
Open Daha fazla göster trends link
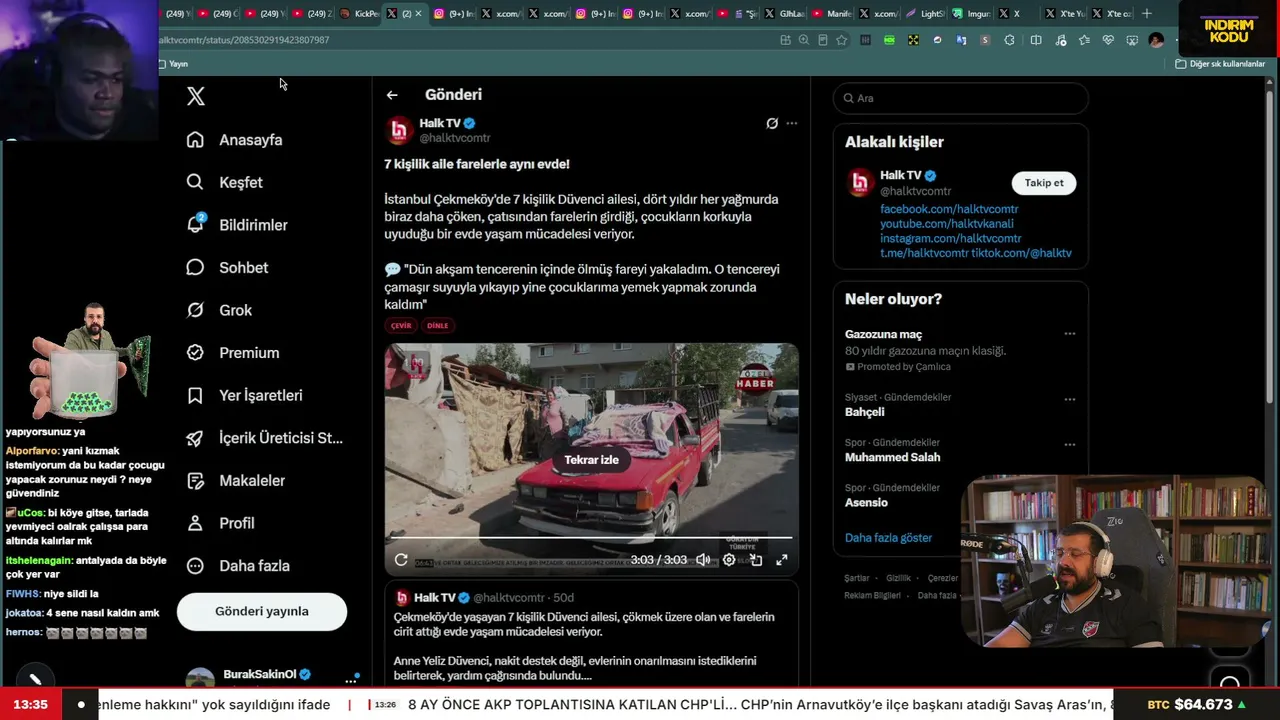coord(888,538)
